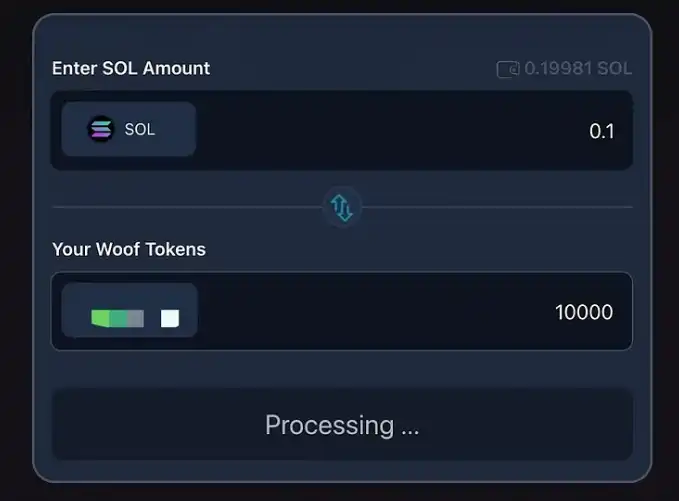Viewport: 679px width, 501px height.
Task: Click the wallet balance icon
Action: click(507, 69)
